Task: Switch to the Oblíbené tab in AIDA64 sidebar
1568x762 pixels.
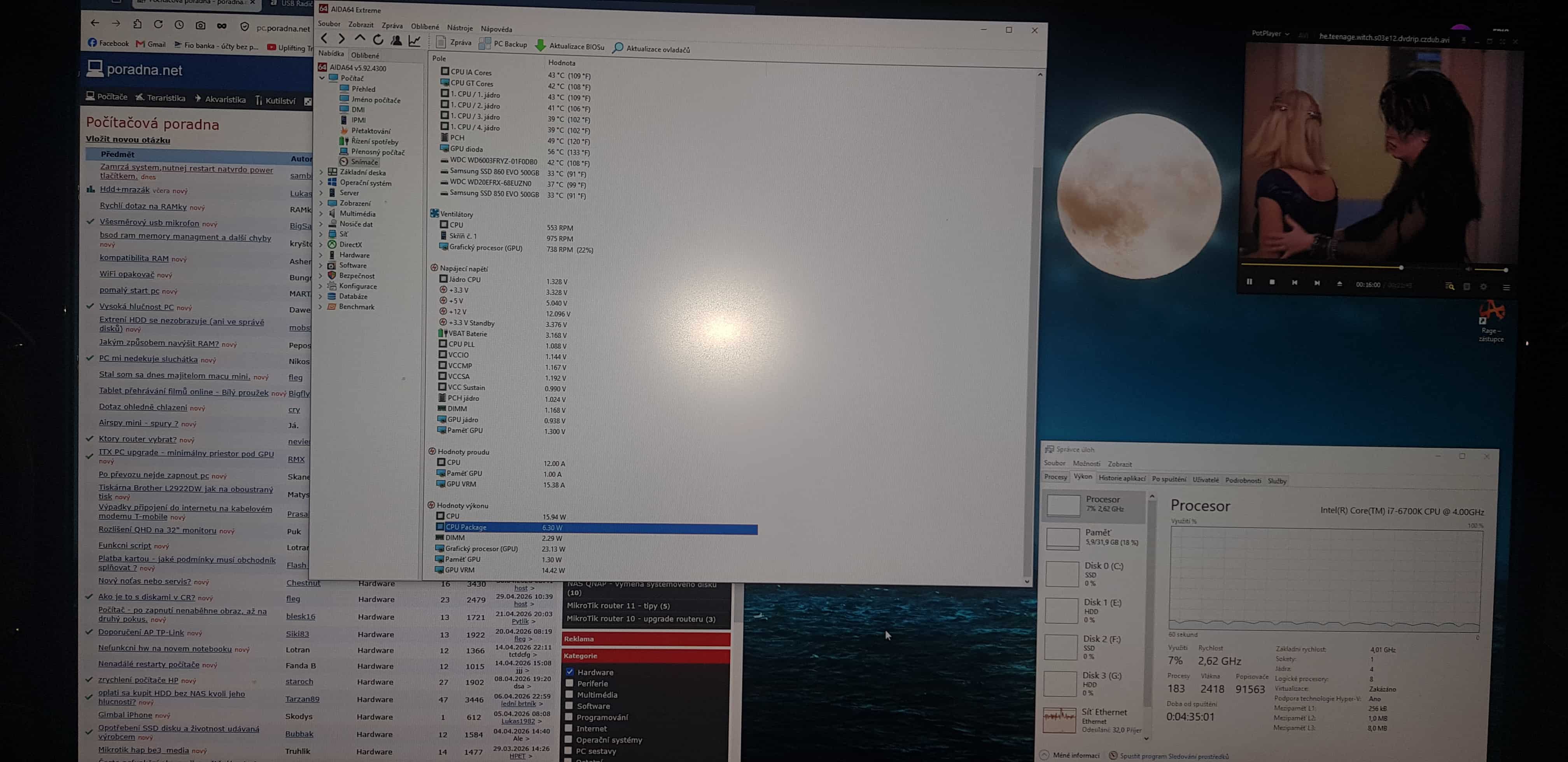Action: coord(365,55)
